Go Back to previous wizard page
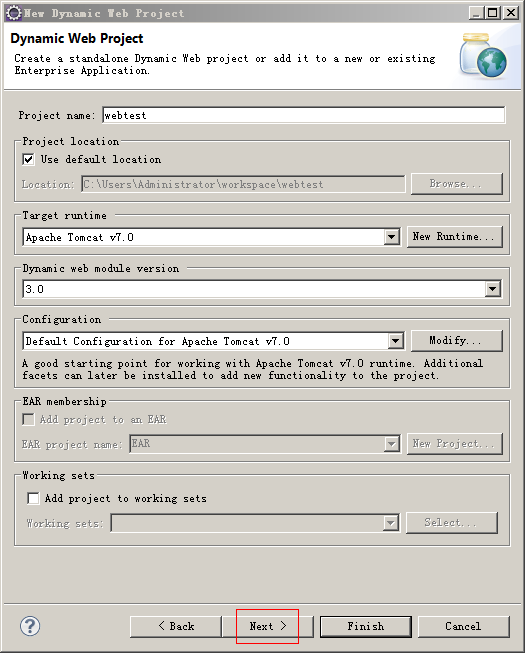525x653 pixels. click(x=176, y=626)
